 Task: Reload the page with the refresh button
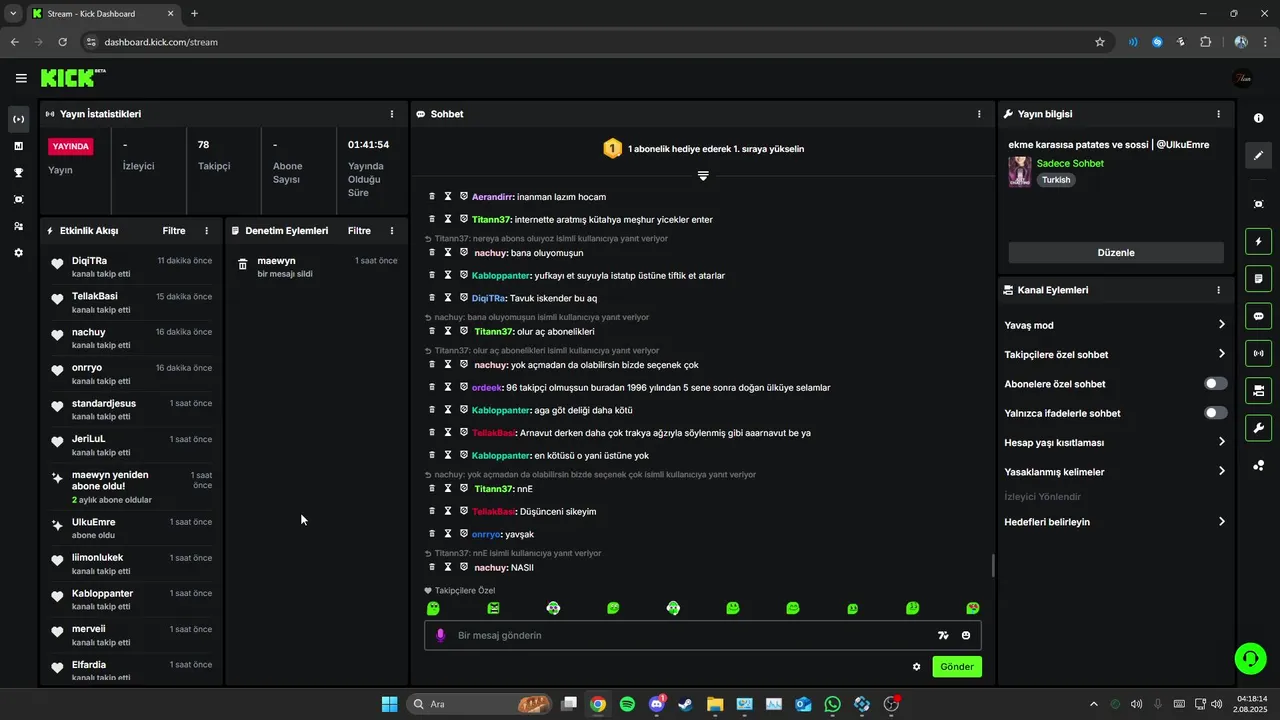(x=62, y=42)
